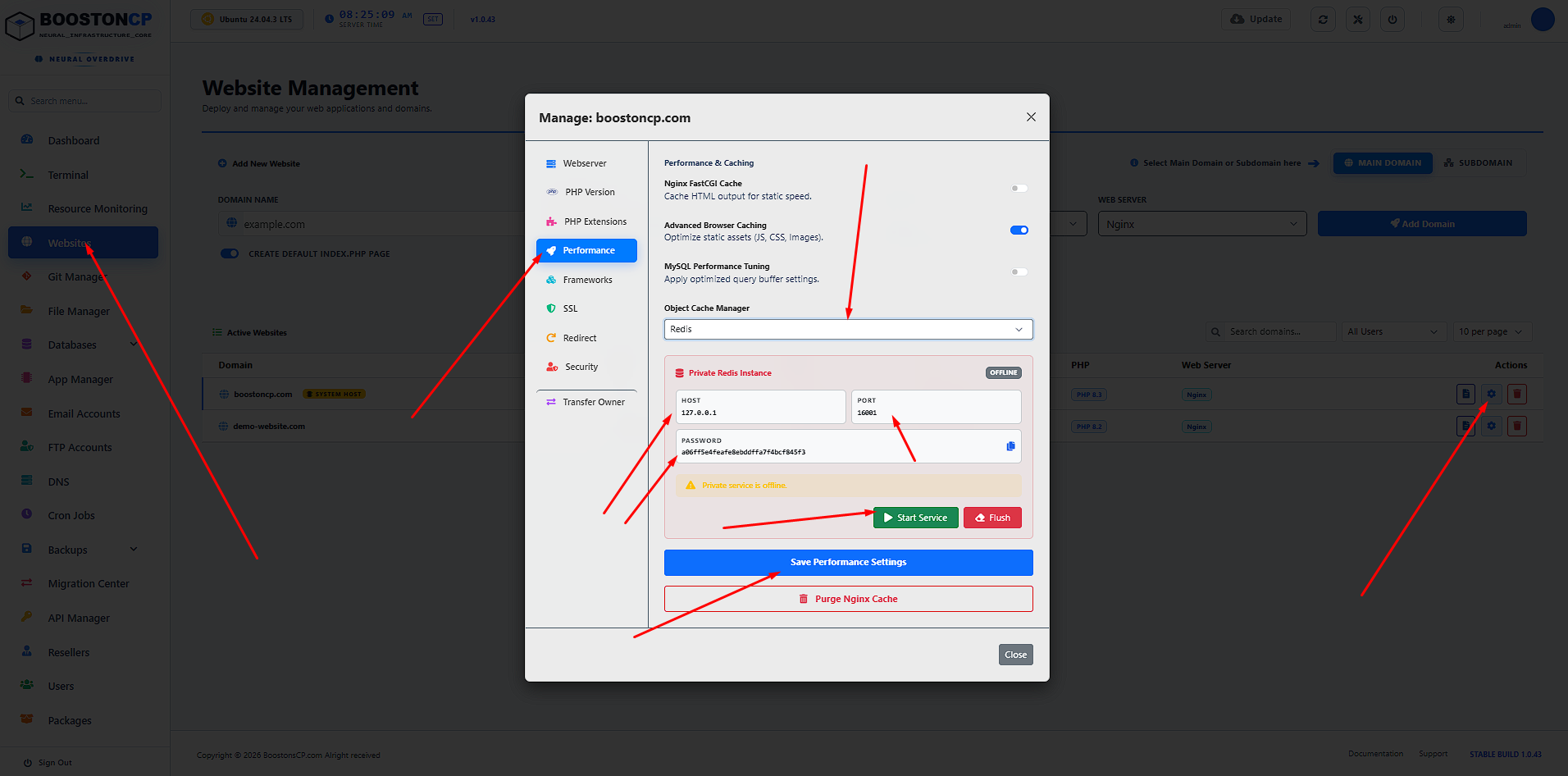
Task: Open Terminal in sidebar
Action: click(x=83, y=175)
